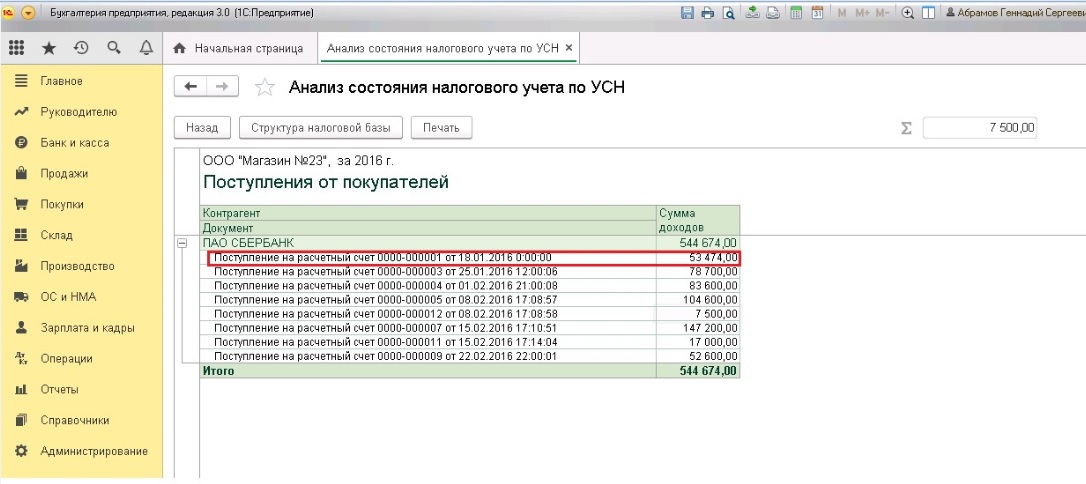Image resolution: width=1086 pixels, height=484 pixels.
Task: Open Favorites star in top panel
Action: 48,48
